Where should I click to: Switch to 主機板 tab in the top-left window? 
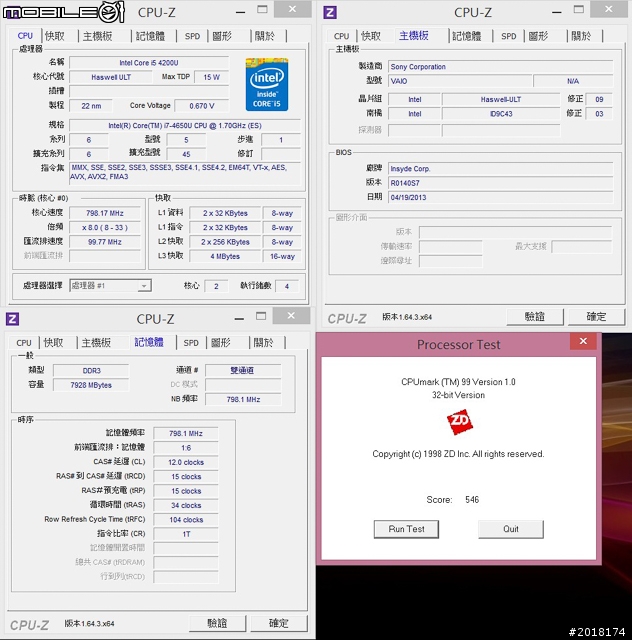click(x=98, y=36)
